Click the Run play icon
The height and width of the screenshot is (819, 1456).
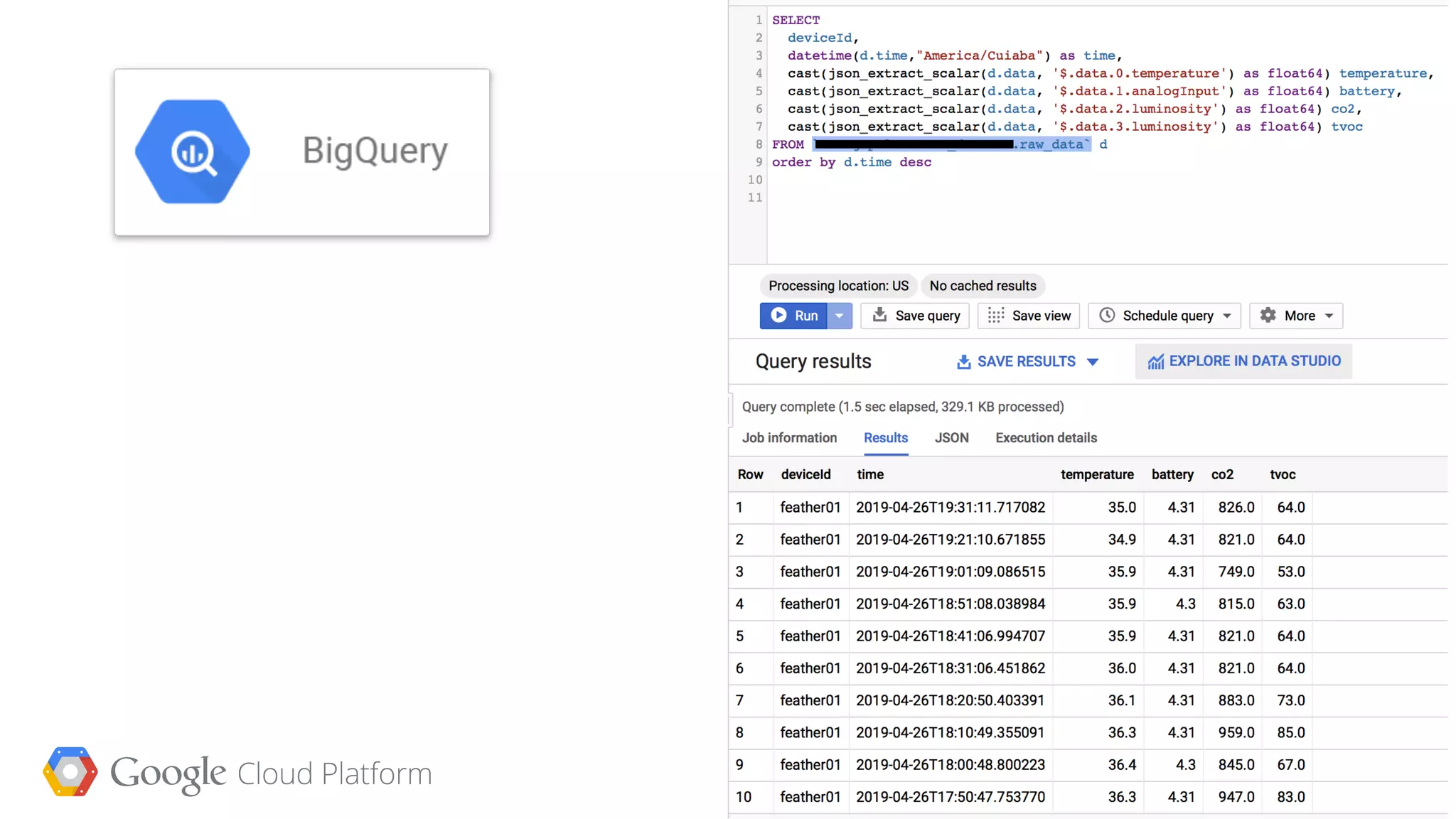[x=778, y=315]
